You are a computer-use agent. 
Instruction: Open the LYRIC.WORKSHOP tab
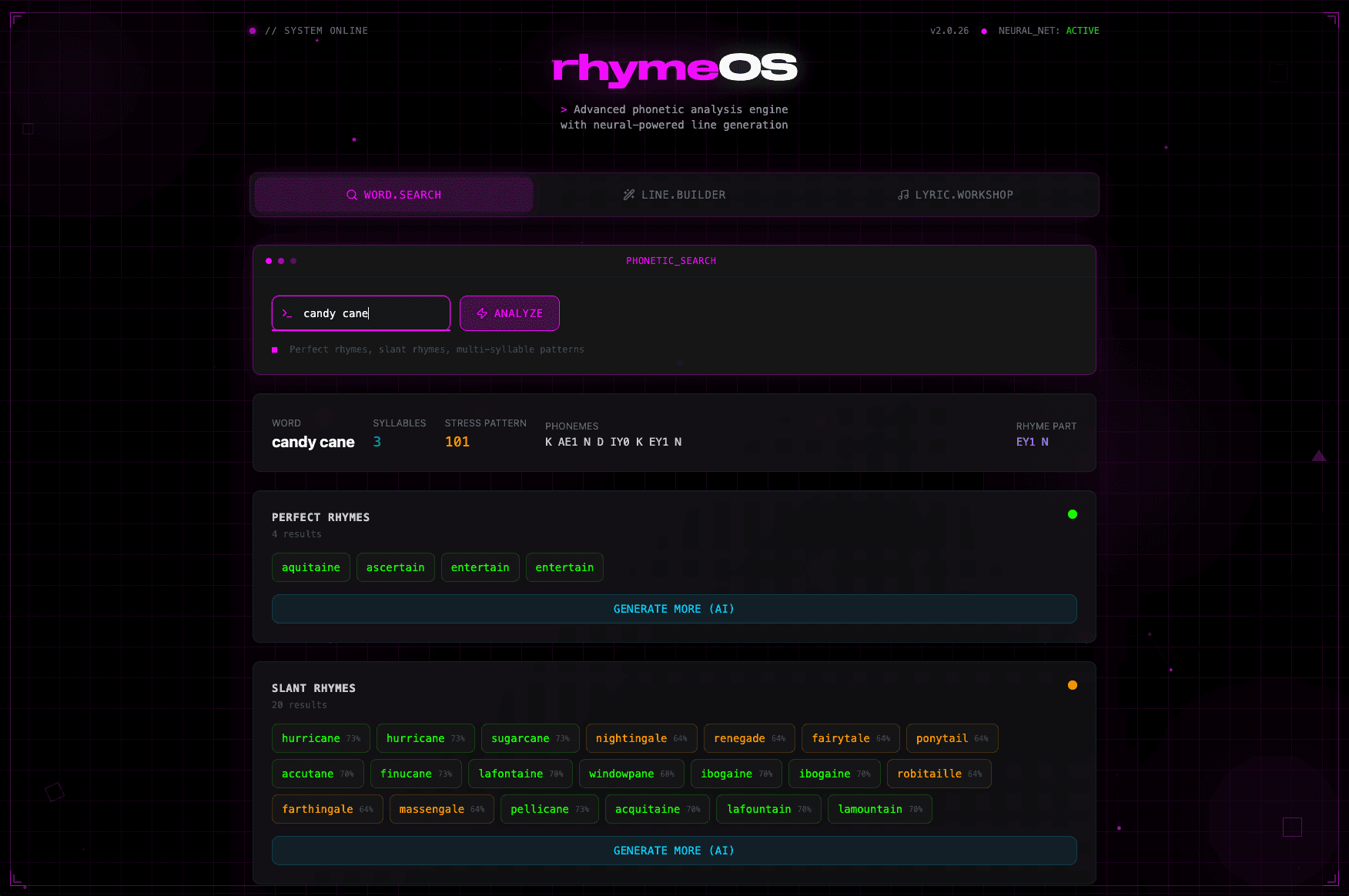[956, 195]
